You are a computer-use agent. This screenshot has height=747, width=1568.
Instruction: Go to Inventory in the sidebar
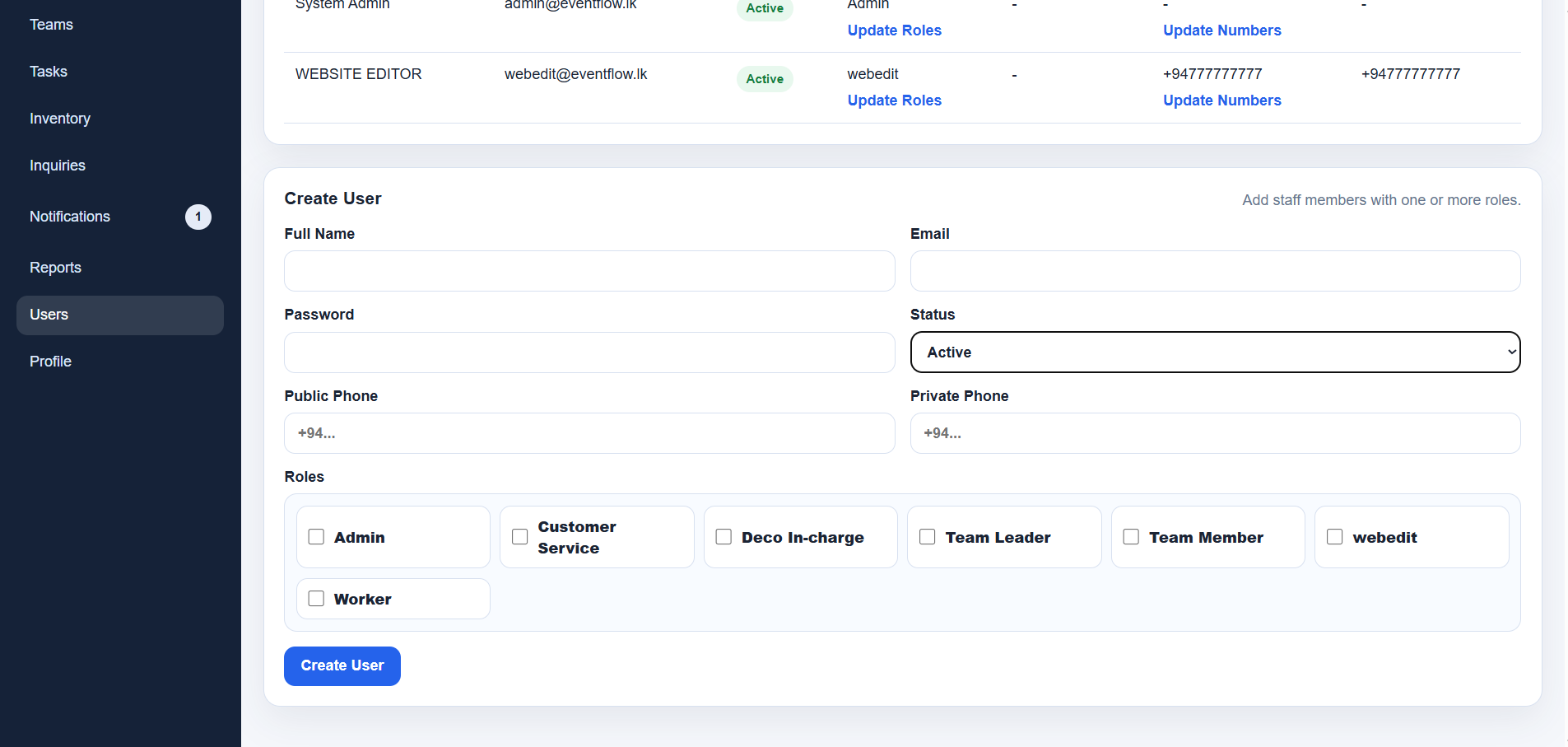(60, 119)
